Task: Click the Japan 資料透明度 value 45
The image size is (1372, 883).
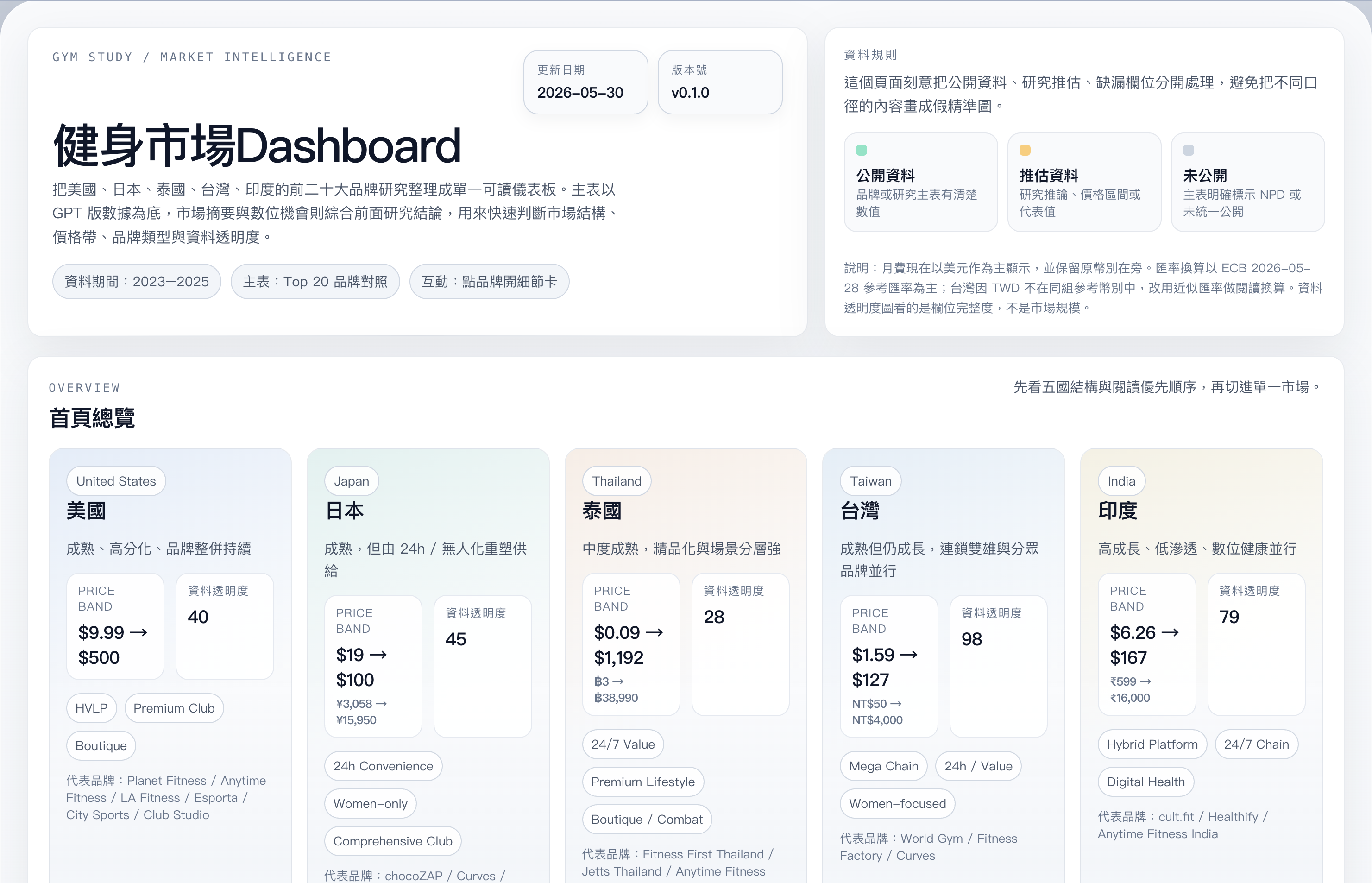Action: point(456,639)
